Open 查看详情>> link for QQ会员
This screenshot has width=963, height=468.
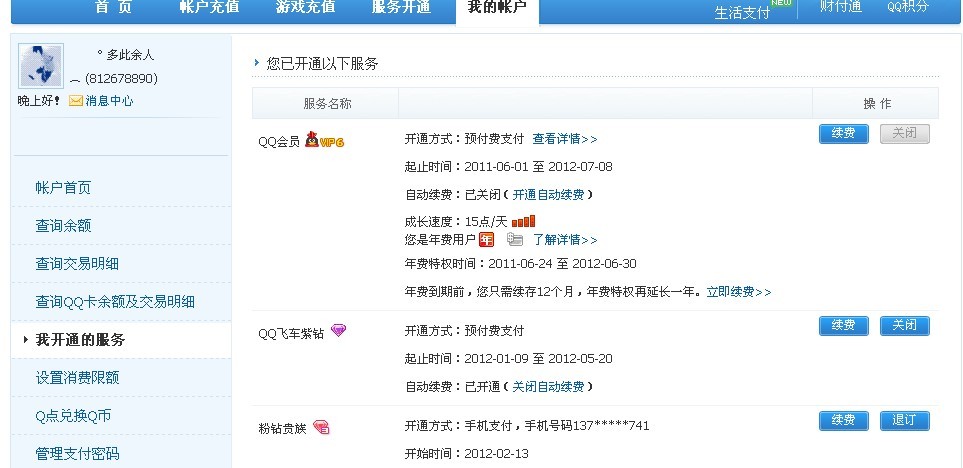(x=564, y=139)
